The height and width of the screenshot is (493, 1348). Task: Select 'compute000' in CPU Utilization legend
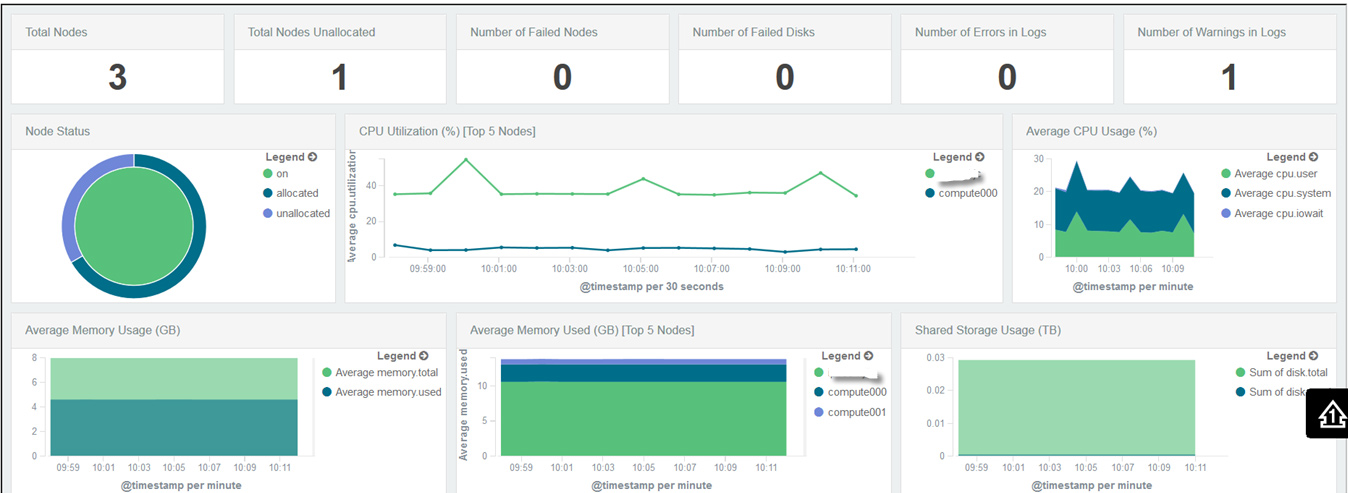pos(961,194)
